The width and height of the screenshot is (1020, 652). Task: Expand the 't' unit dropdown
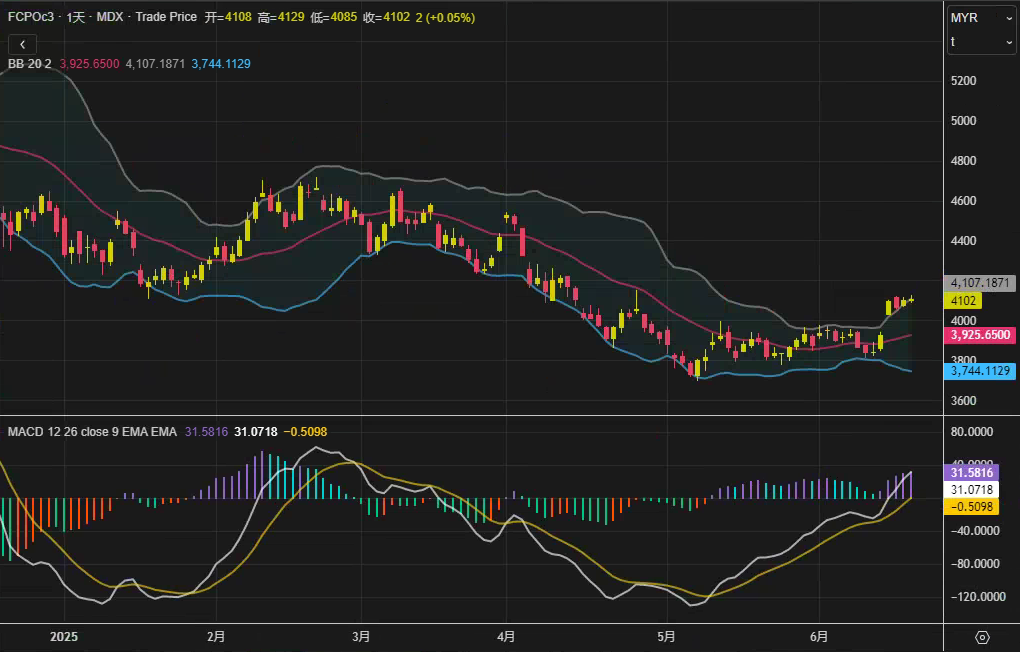pos(981,42)
